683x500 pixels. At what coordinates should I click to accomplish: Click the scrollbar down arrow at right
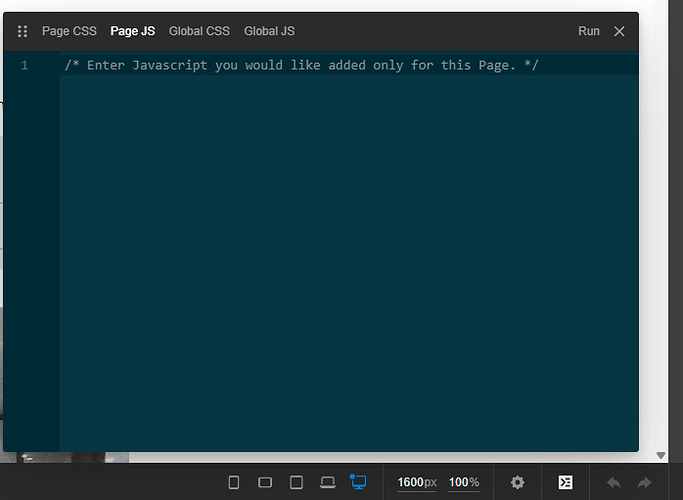(x=661, y=455)
